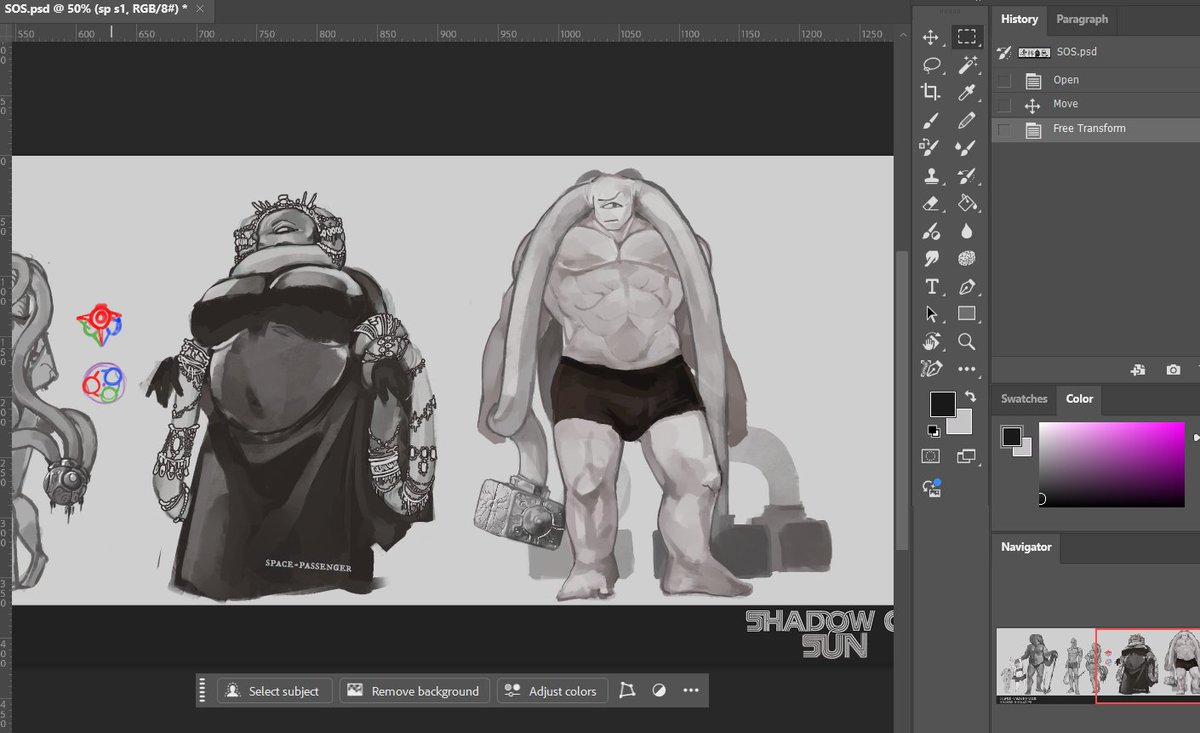
Task: Create new document from current state
Action: coord(1138,370)
